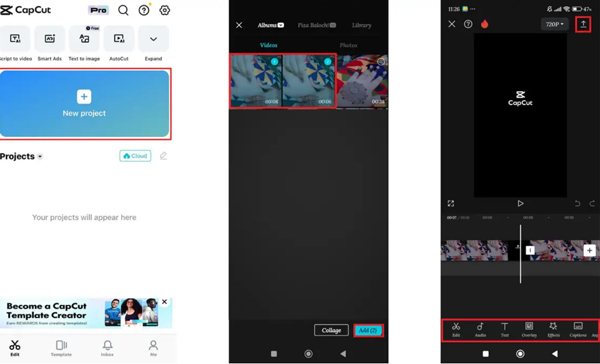
Task: Open settings gear on CapCut home
Action: (x=165, y=10)
